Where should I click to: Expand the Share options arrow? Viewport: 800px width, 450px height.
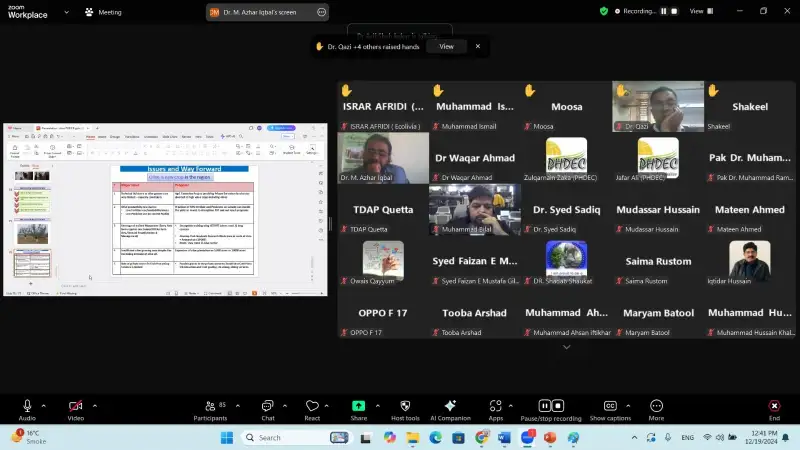click(378, 406)
